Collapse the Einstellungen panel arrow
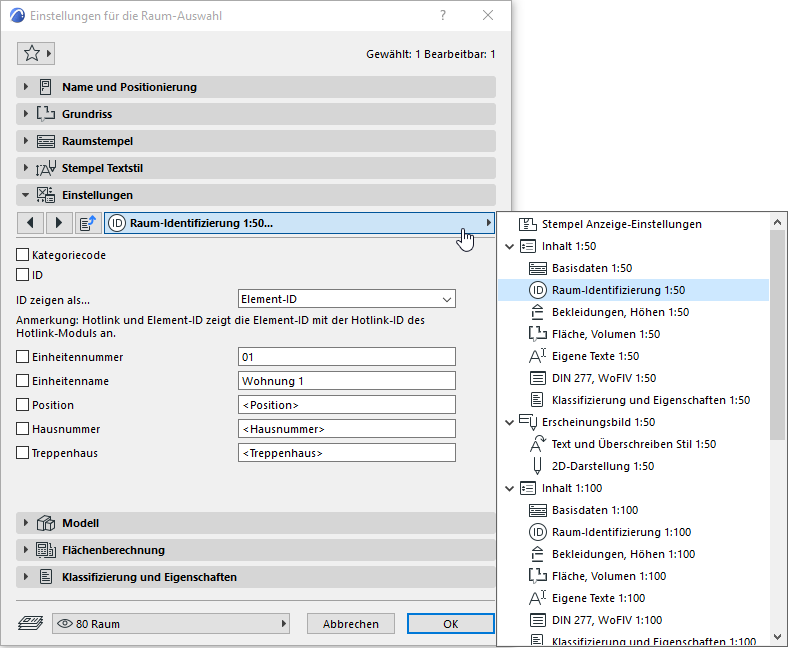The width and height of the screenshot is (788, 648). click(26, 195)
